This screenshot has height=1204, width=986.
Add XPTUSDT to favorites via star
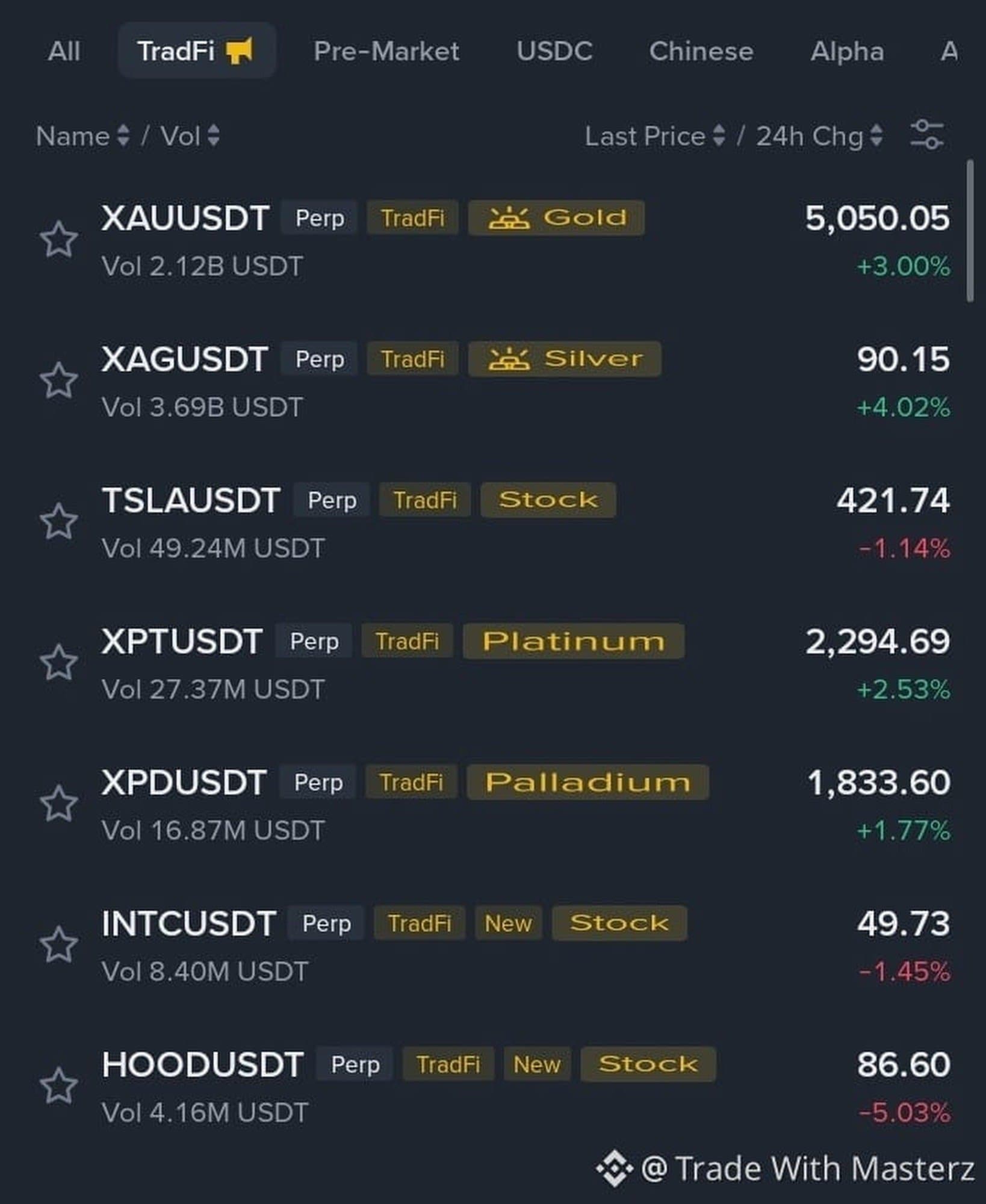coord(59,663)
